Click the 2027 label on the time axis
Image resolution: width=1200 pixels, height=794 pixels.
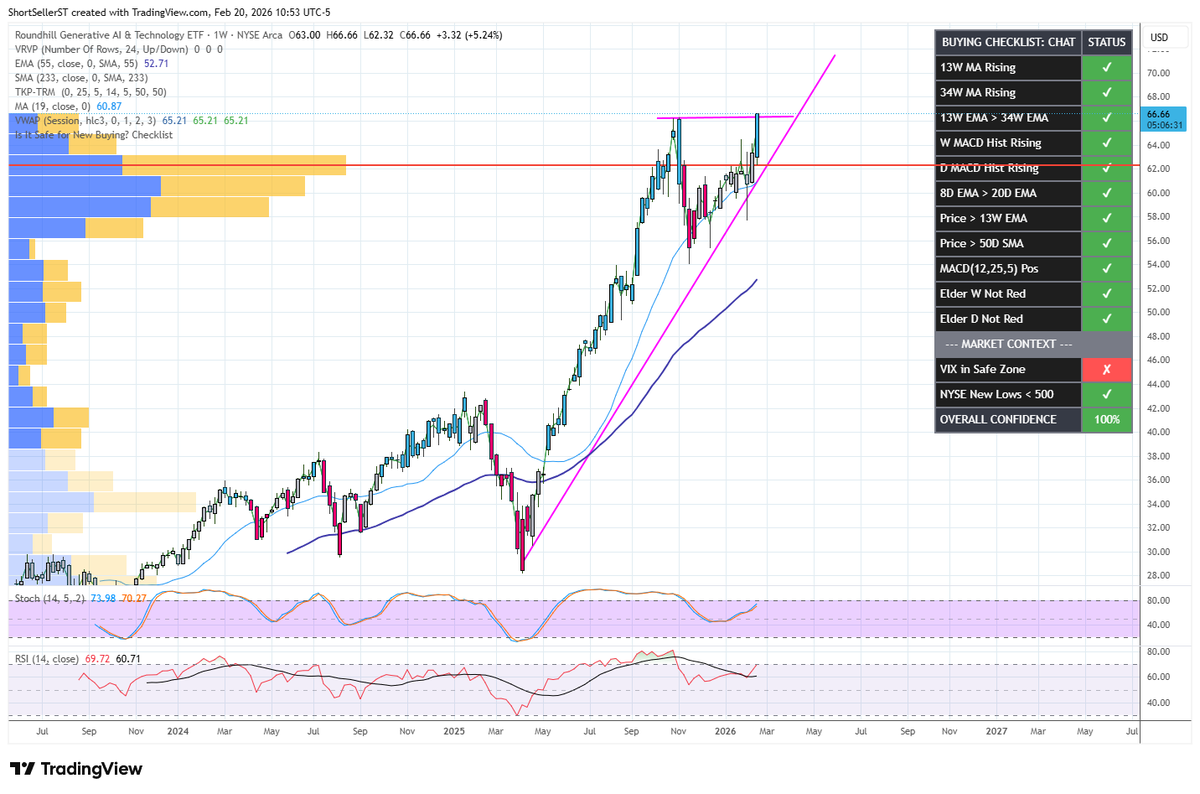tap(996, 733)
